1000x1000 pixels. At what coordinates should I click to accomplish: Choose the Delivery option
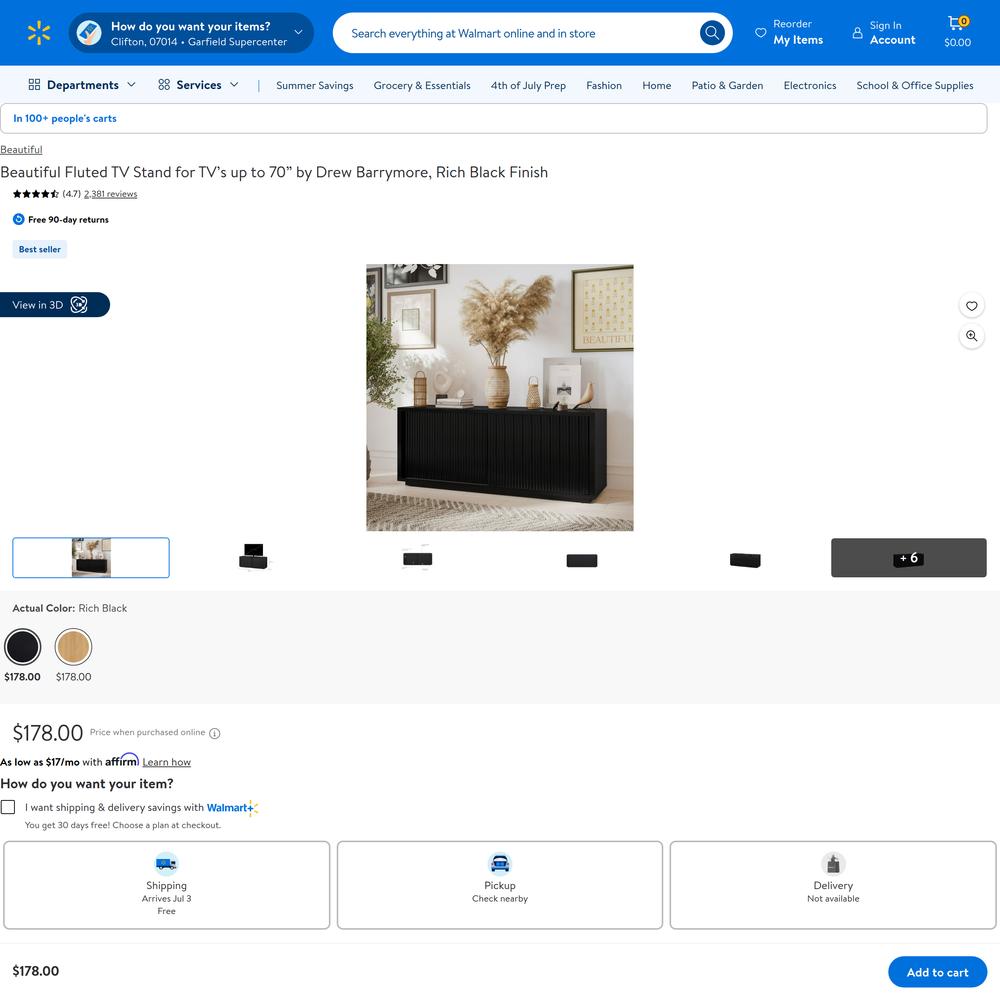(x=833, y=885)
